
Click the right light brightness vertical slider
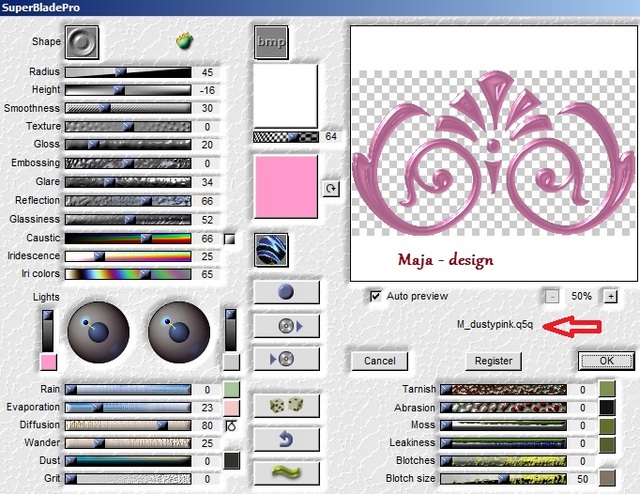231,330
